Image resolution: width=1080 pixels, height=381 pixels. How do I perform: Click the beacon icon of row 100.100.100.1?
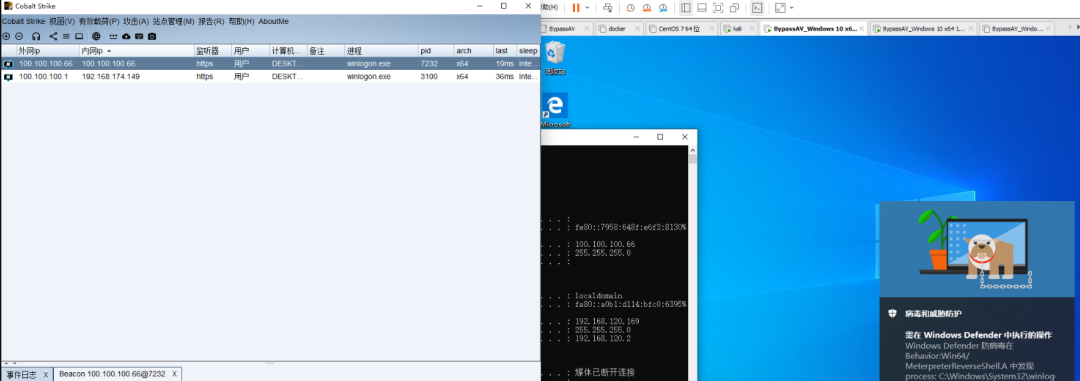[8, 76]
